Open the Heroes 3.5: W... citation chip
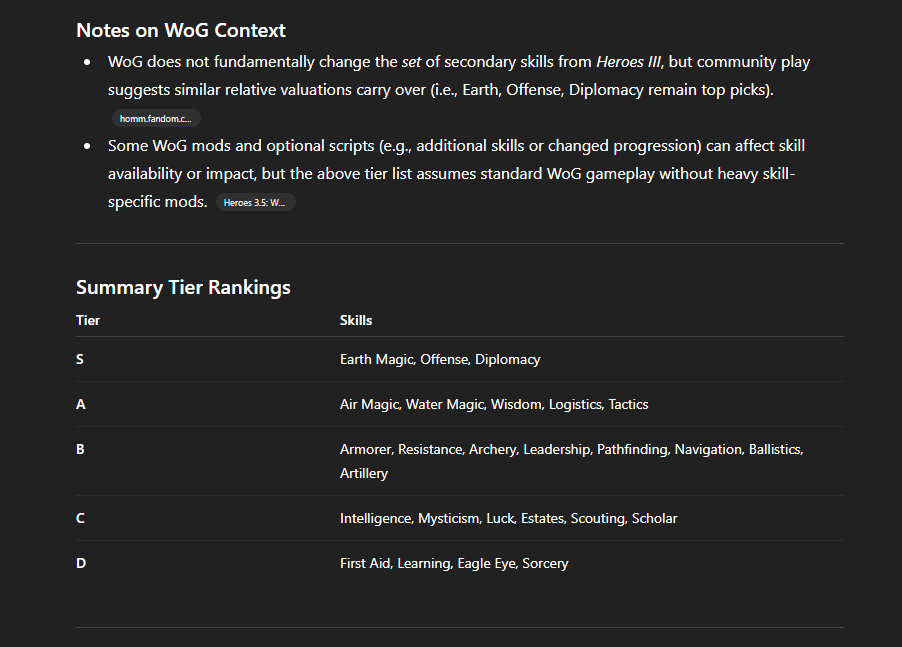Screen dimensions: 902x647 (x=255, y=202)
